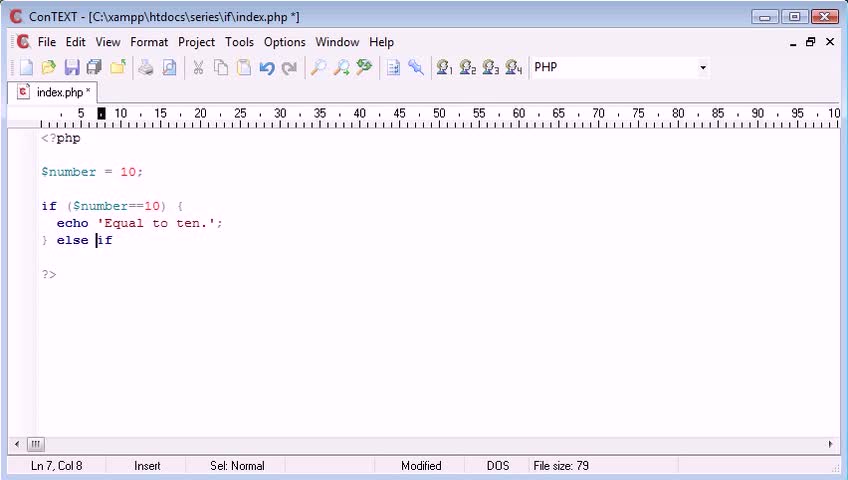Viewport: 848px width, 480px height.
Task: Run user command 4 icon
Action: click(513, 68)
